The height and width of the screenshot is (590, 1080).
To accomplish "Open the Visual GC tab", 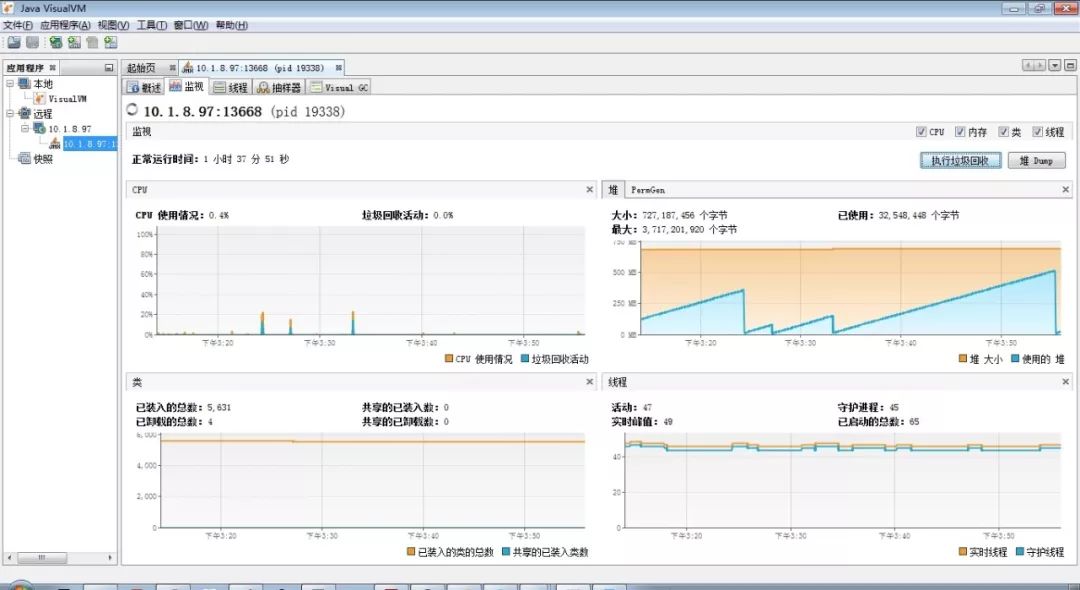I will click(x=339, y=87).
